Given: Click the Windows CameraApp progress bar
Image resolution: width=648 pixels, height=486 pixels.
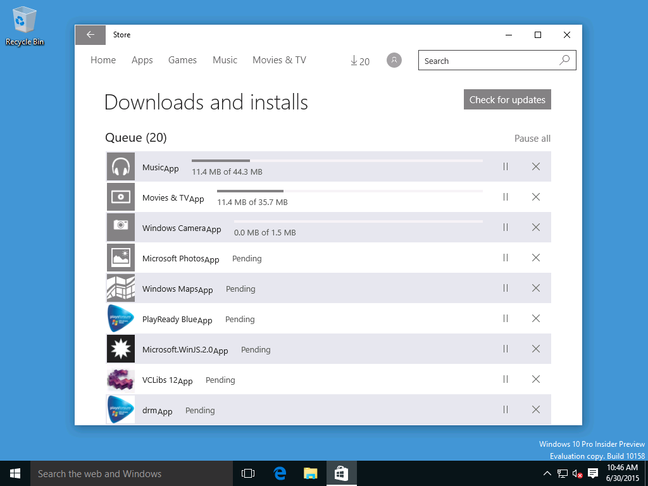Looking at the screenshot, I should click(x=358, y=222).
